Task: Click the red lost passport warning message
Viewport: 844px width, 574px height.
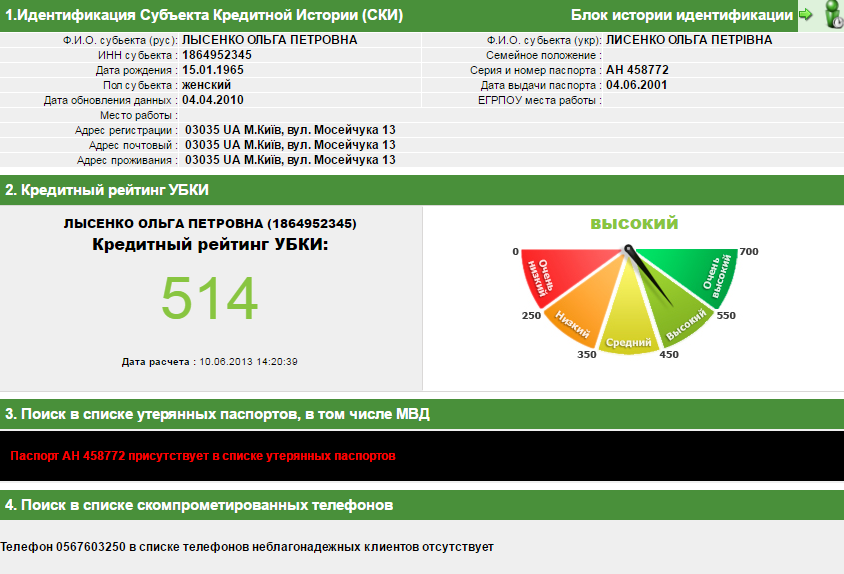Action: point(203,456)
